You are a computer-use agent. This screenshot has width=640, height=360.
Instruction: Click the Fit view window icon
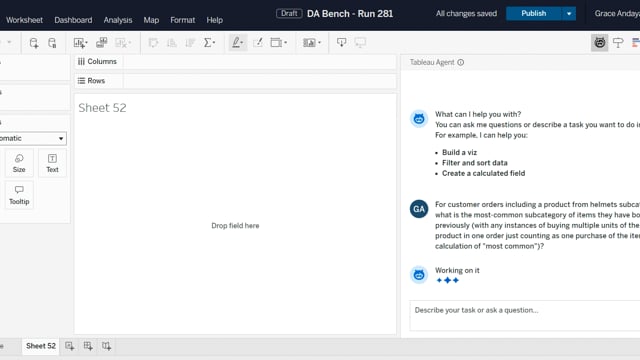coord(276,42)
